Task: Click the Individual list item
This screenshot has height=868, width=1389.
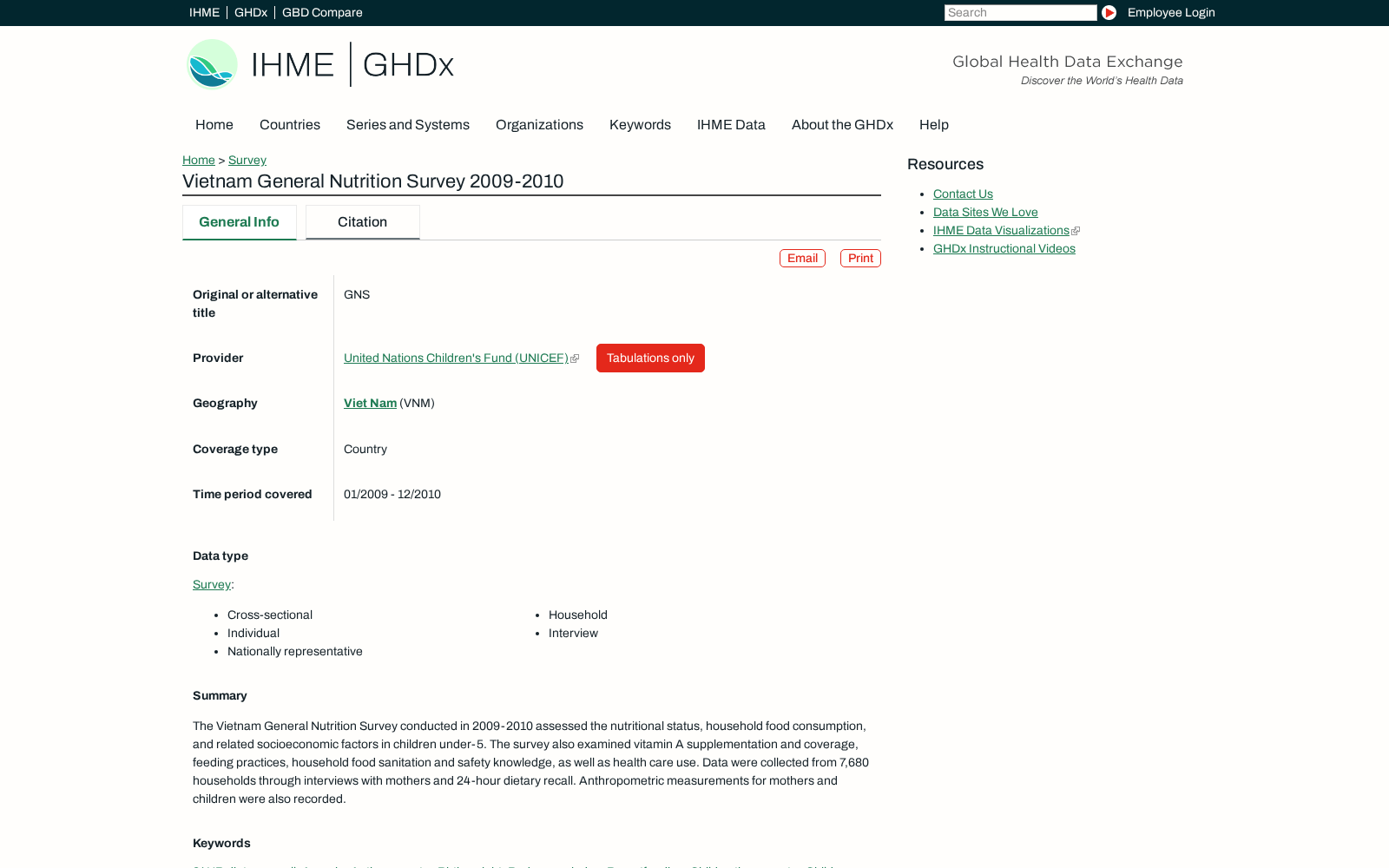Action: pos(253,633)
